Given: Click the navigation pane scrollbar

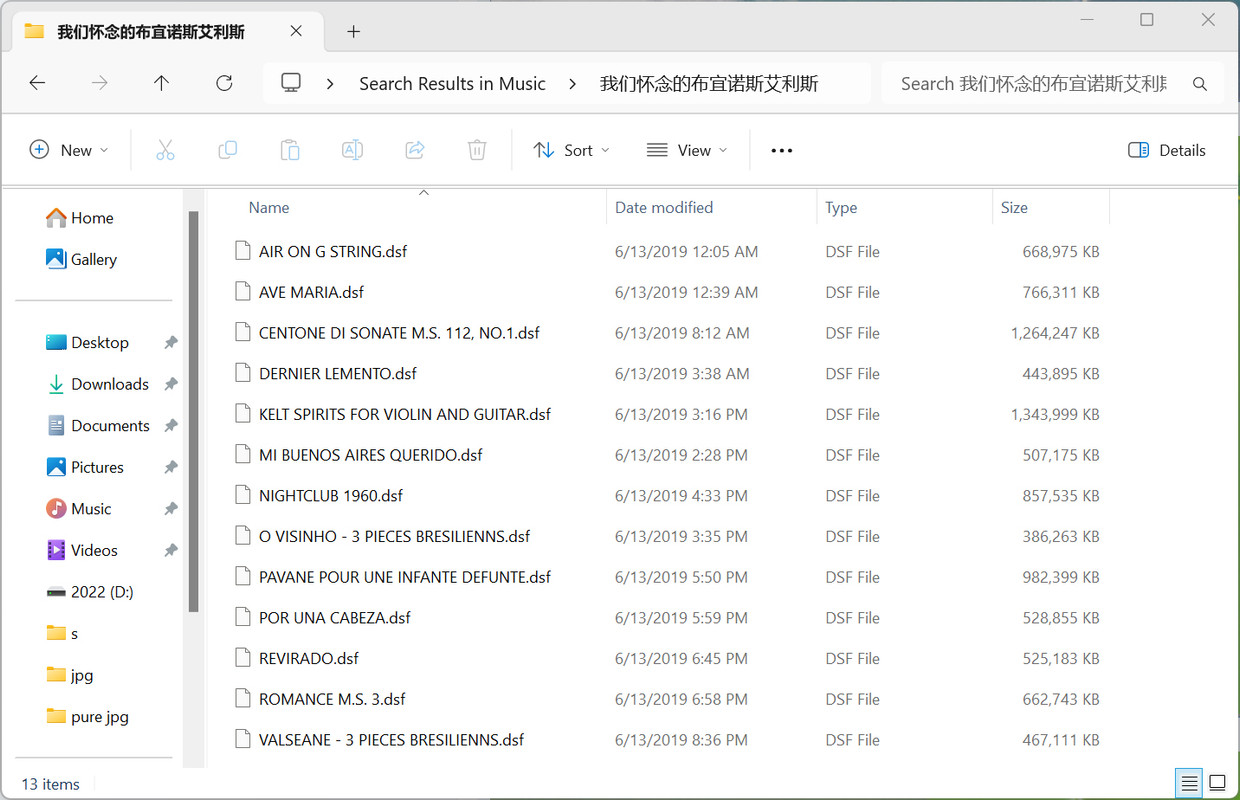Looking at the screenshot, I should pos(193,410).
